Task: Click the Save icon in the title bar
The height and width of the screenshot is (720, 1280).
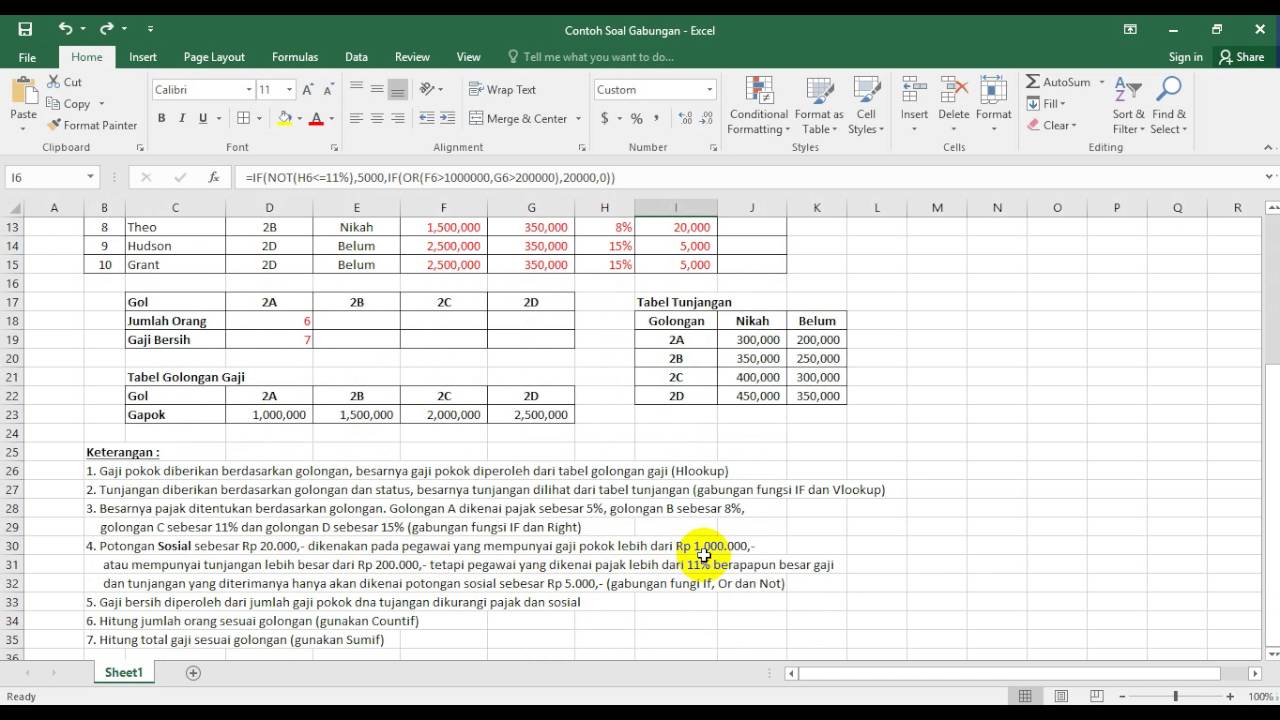Action: [25, 29]
